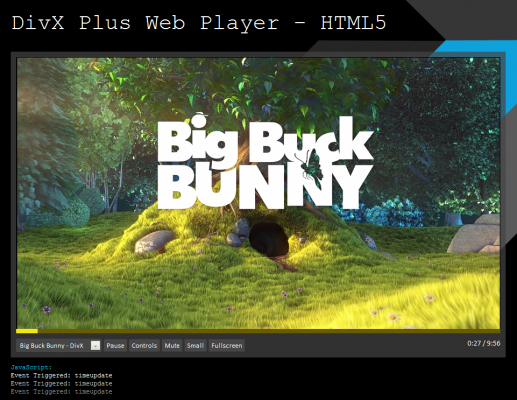Select the last faded timeupdate log line
This screenshot has width=517, height=400.
tap(61, 392)
